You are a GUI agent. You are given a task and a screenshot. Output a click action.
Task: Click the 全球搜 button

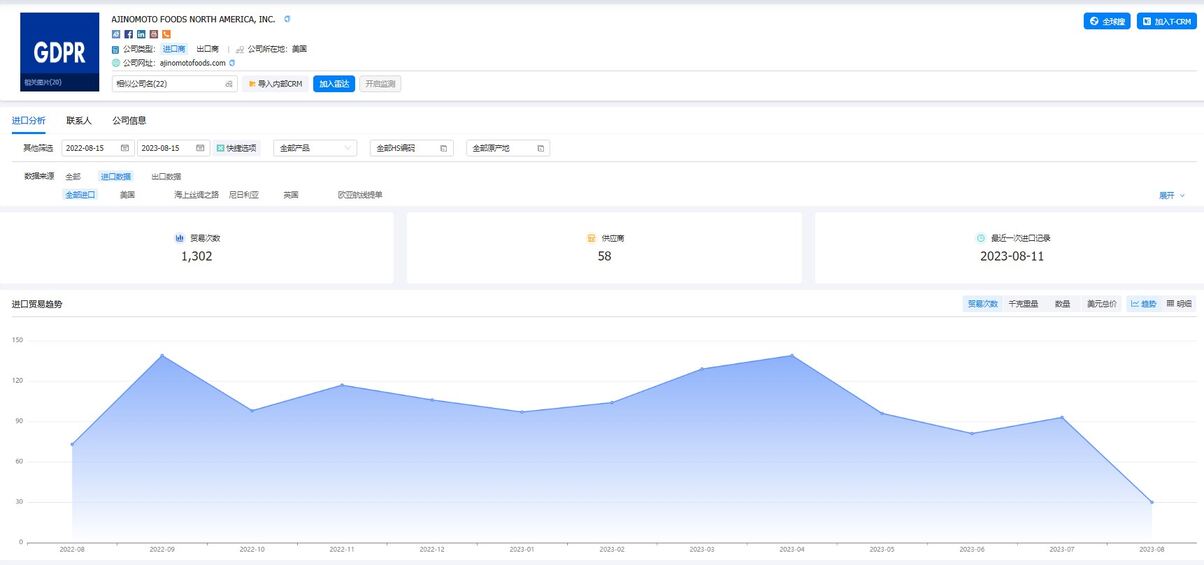pyautogui.click(x=1107, y=21)
